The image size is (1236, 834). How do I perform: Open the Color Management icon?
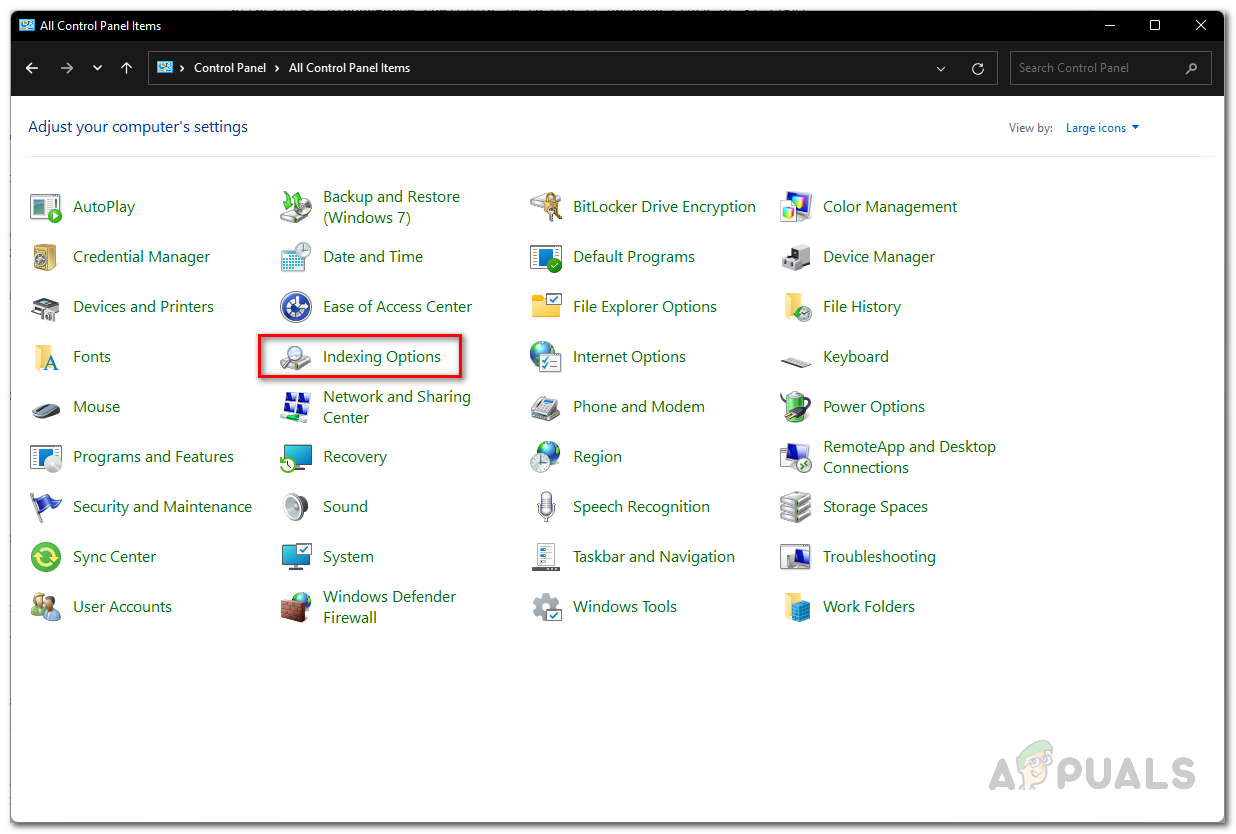point(796,207)
